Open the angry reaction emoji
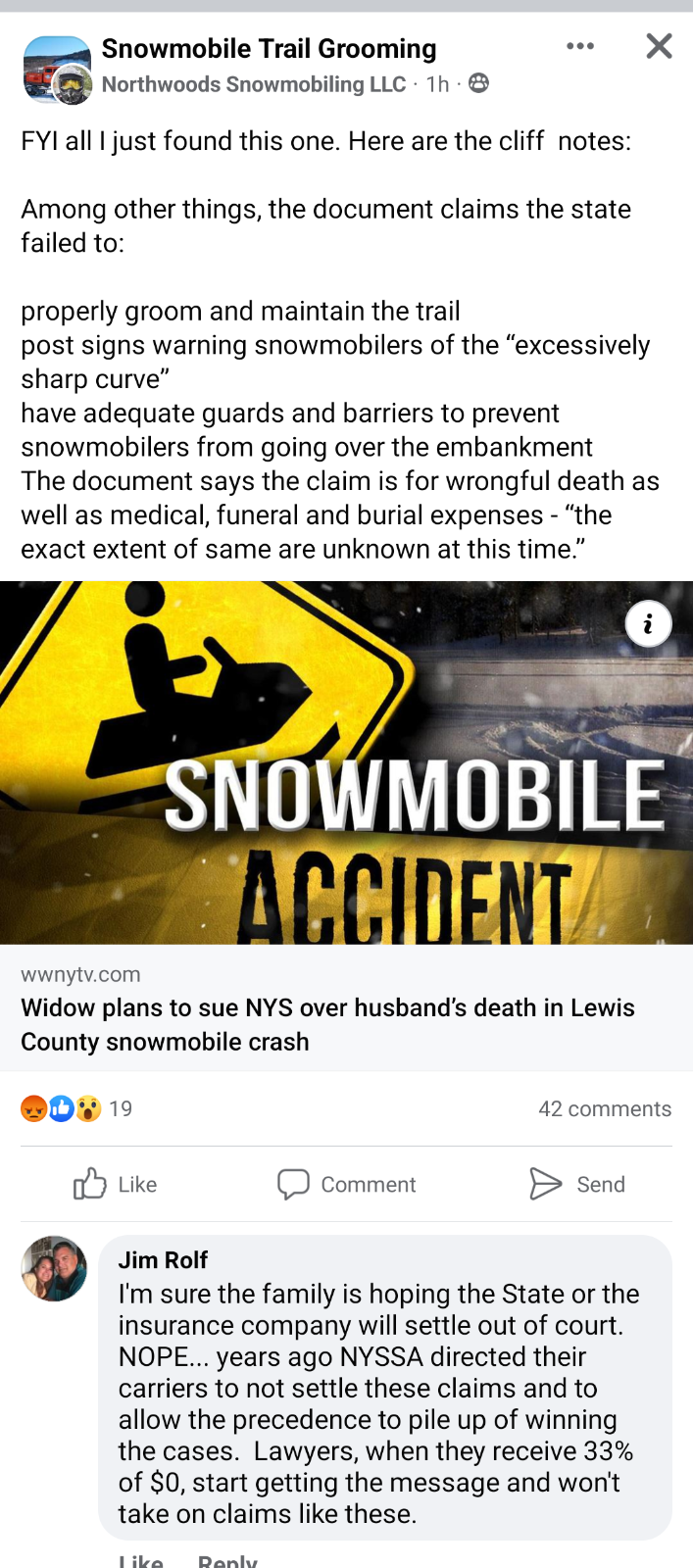 (x=33, y=1108)
